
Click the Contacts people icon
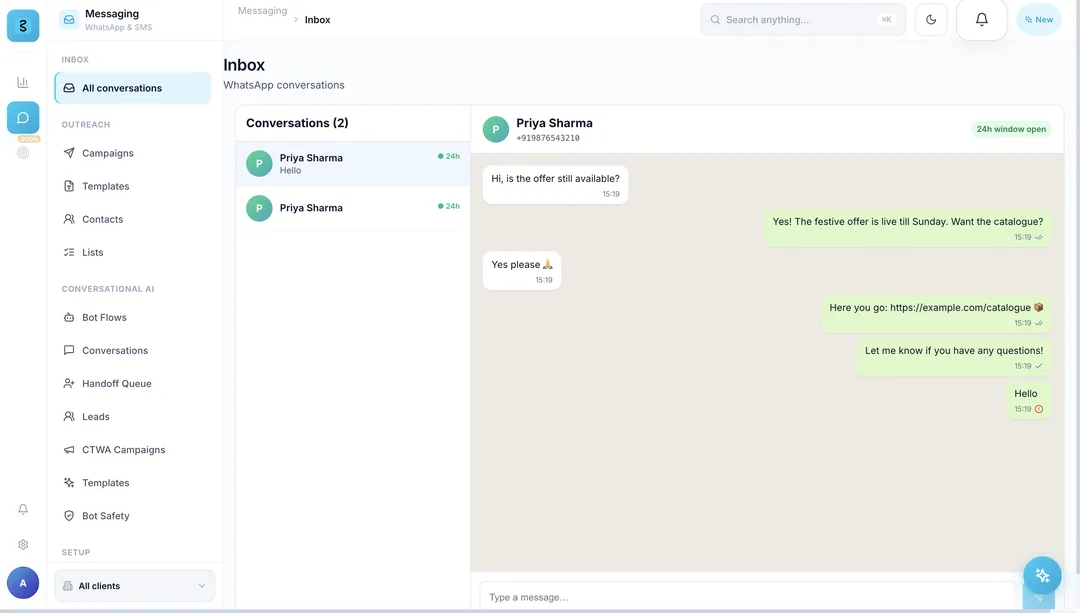(69, 219)
